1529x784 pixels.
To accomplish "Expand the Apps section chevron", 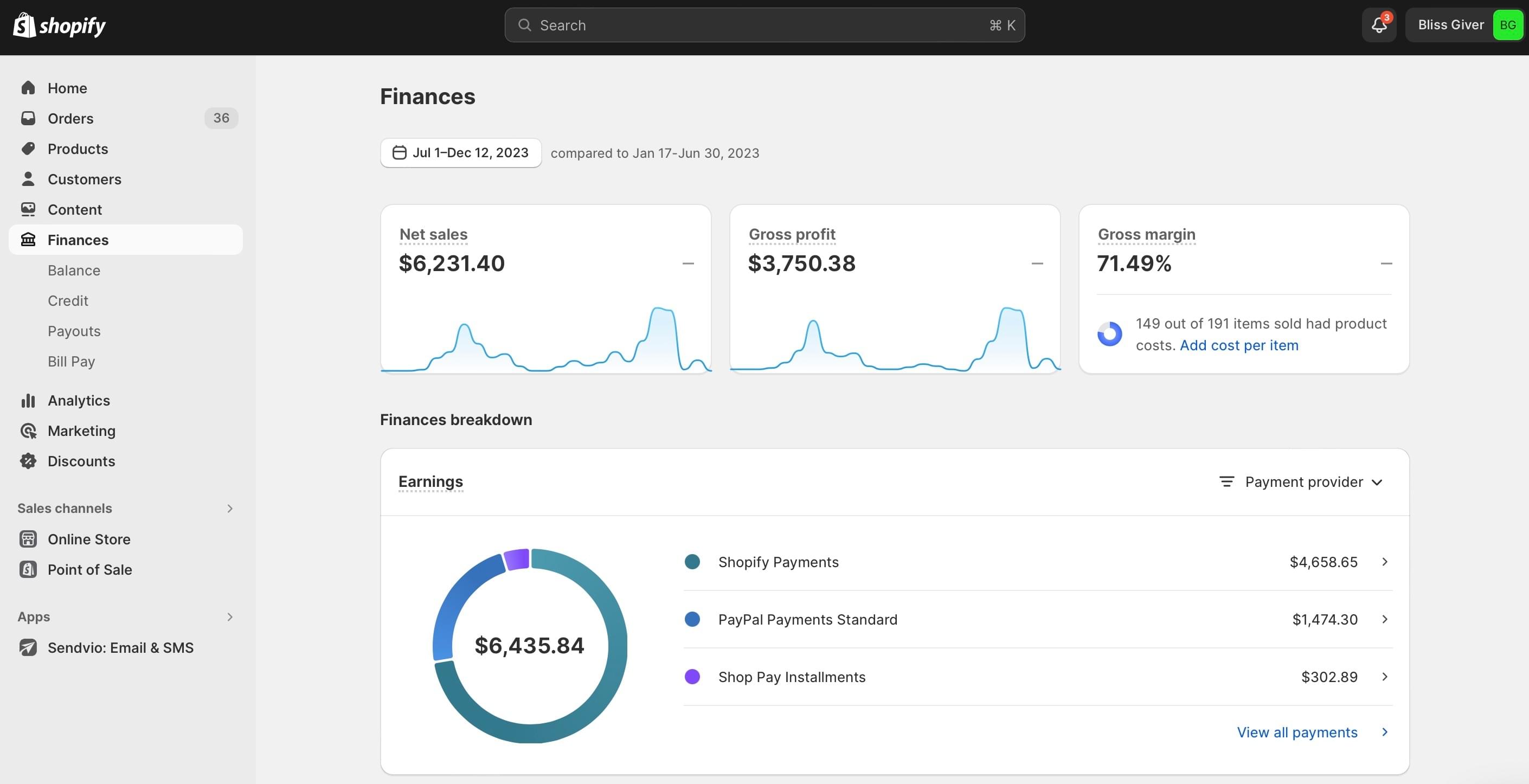I will tap(230, 617).
